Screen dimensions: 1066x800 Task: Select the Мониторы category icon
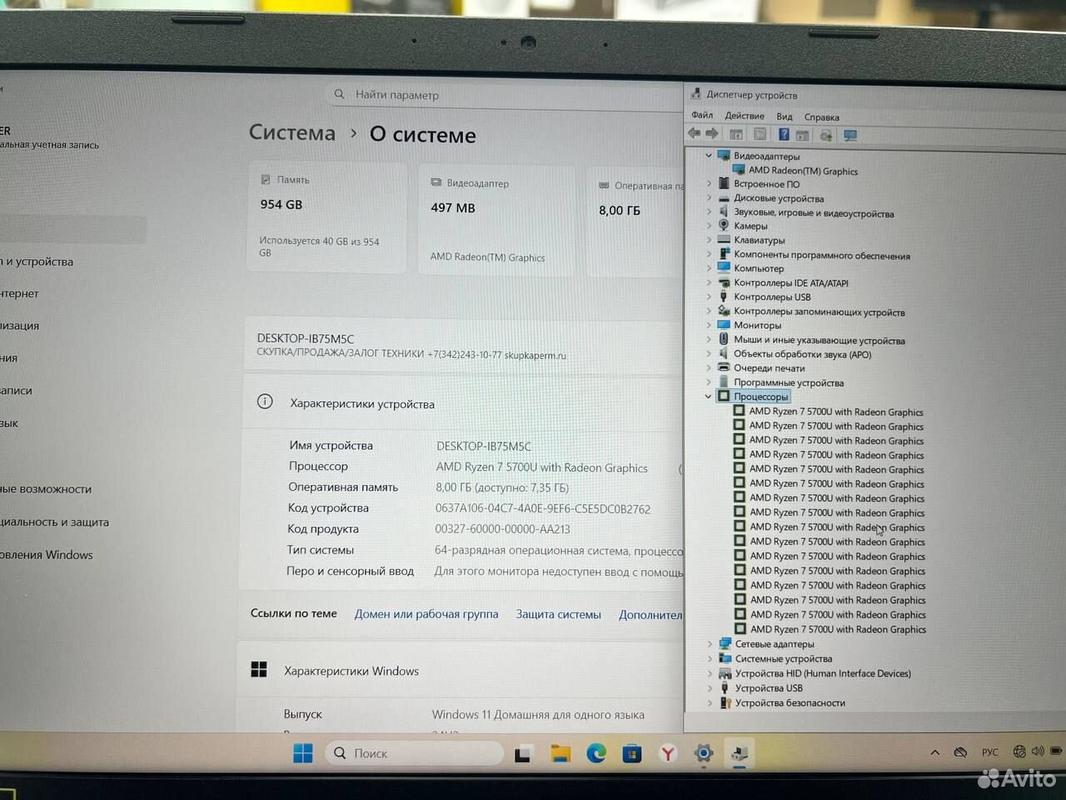tap(723, 325)
